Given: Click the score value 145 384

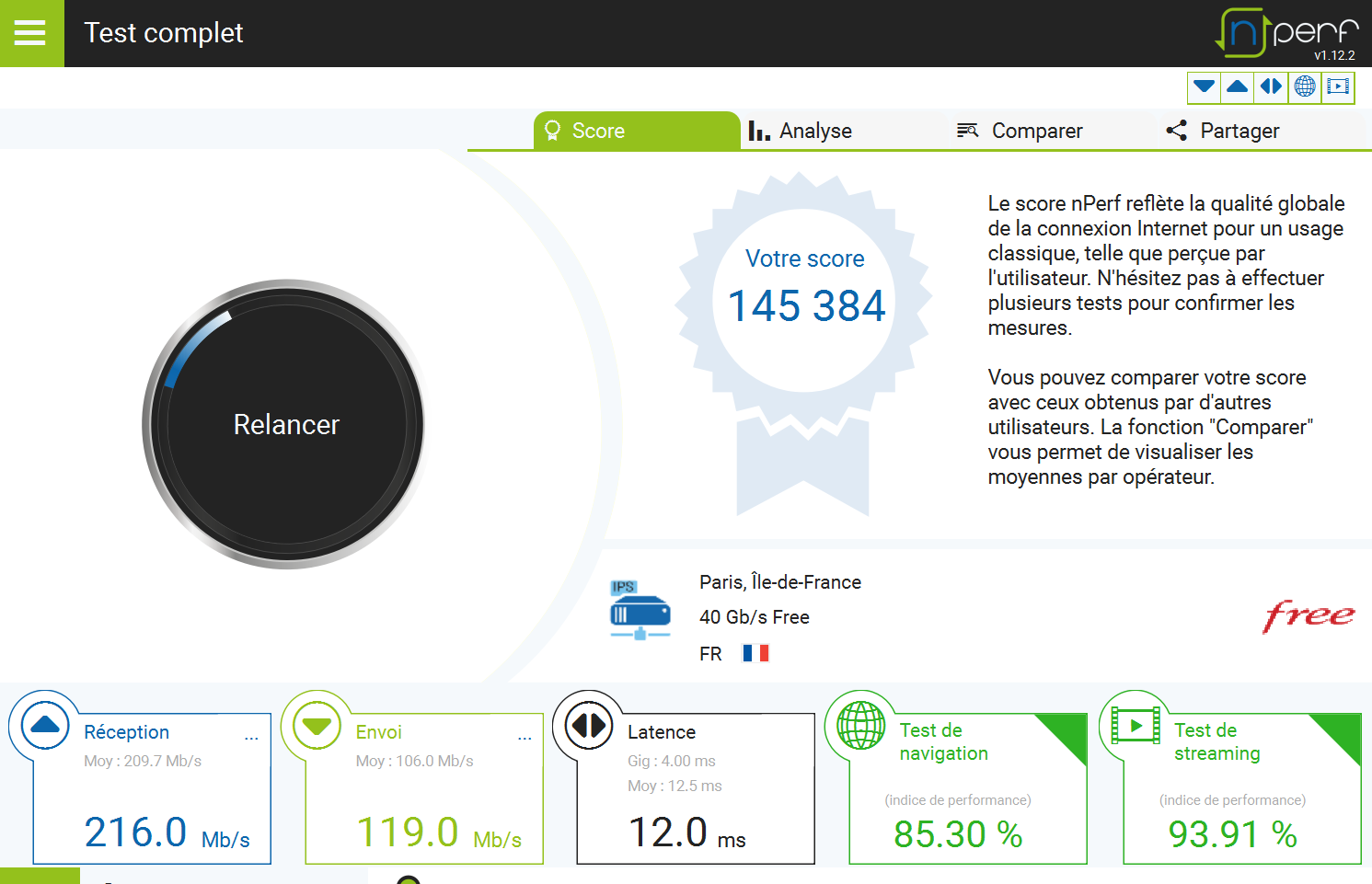Looking at the screenshot, I should pos(806,306).
